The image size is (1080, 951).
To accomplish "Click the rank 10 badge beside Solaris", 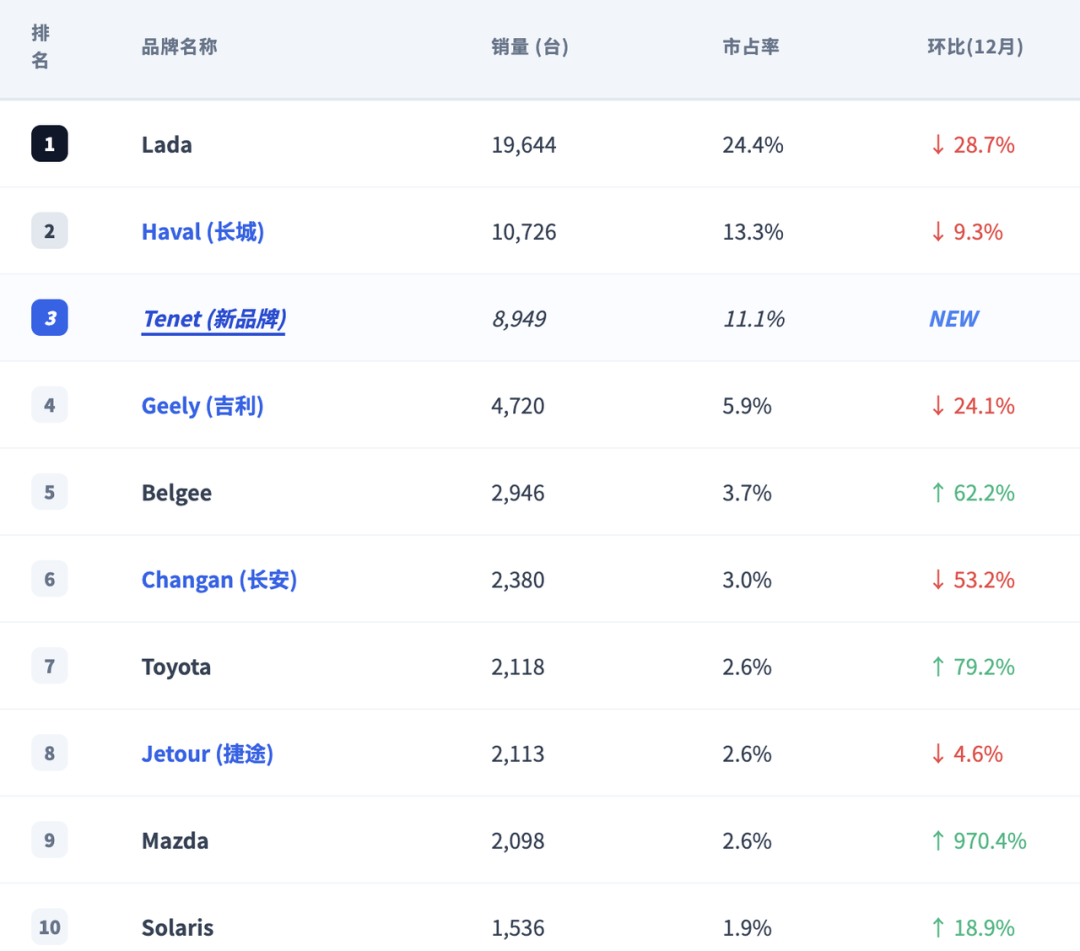I will point(50,927).
